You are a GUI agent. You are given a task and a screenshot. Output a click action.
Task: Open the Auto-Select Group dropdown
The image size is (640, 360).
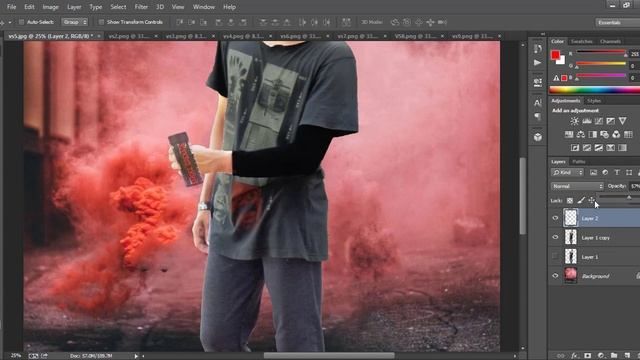coord(74,22)
